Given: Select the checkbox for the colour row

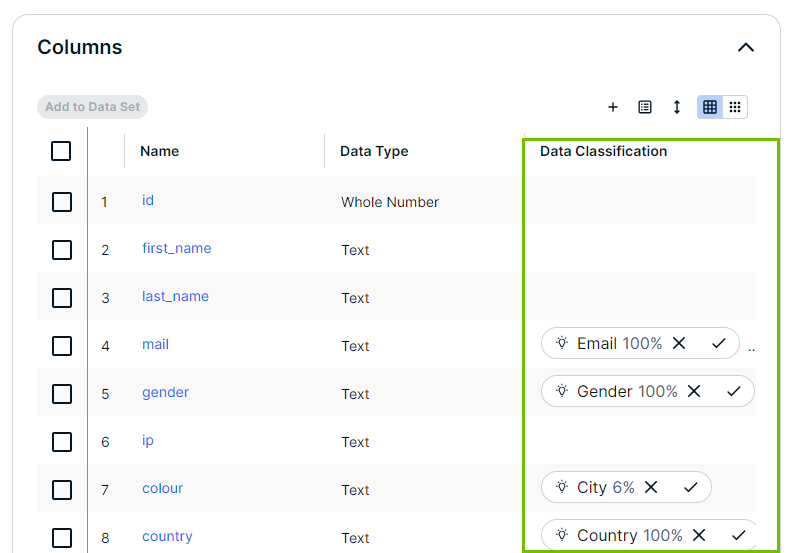Looking at the screenshot, I should [x=62, y=490].
